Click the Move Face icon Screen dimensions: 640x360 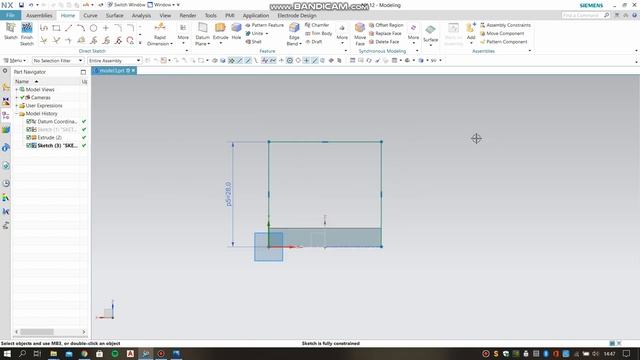360,28
